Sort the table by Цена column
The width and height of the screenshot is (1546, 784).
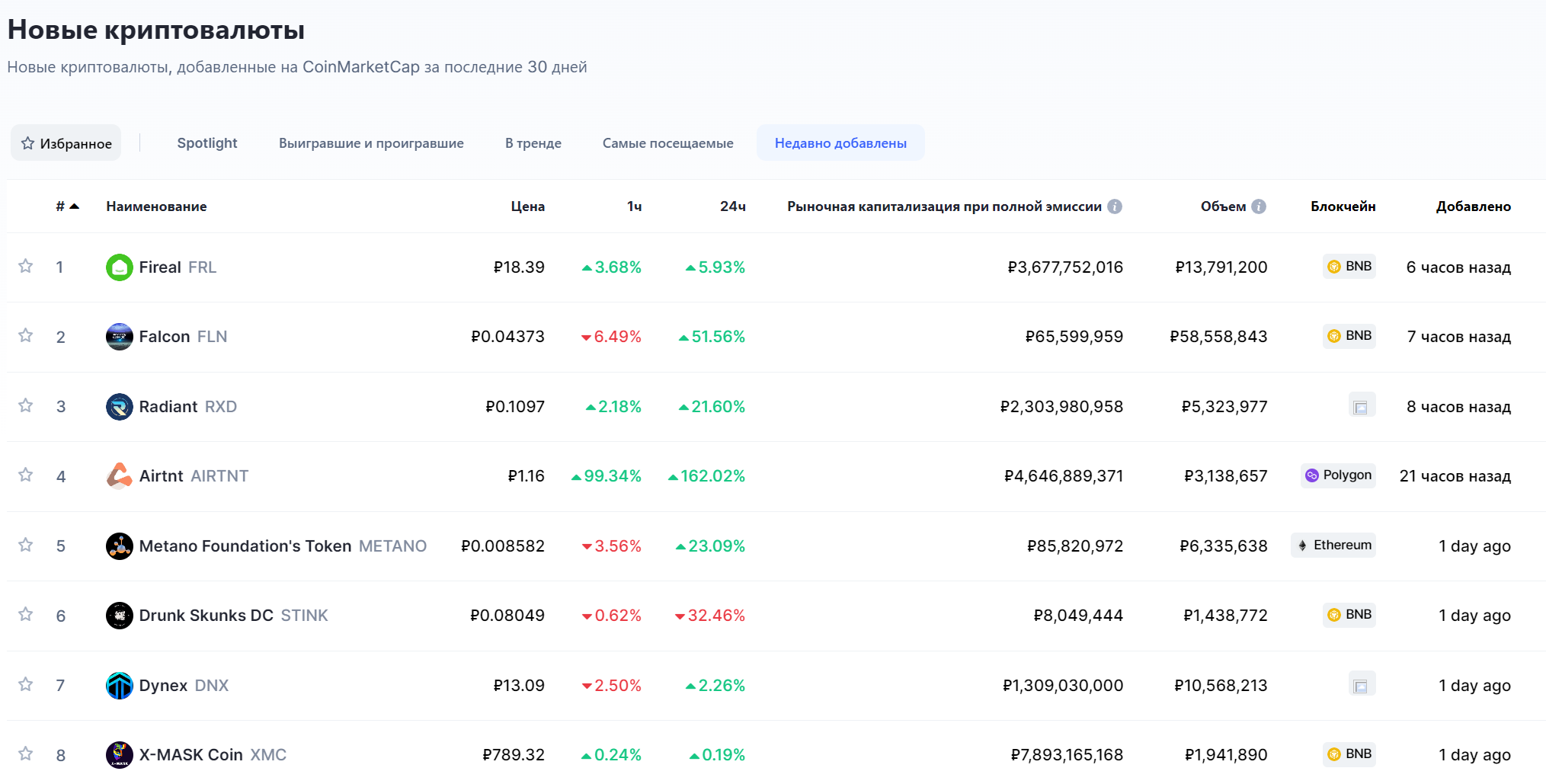pyautogui.click(x=527, y=206)
